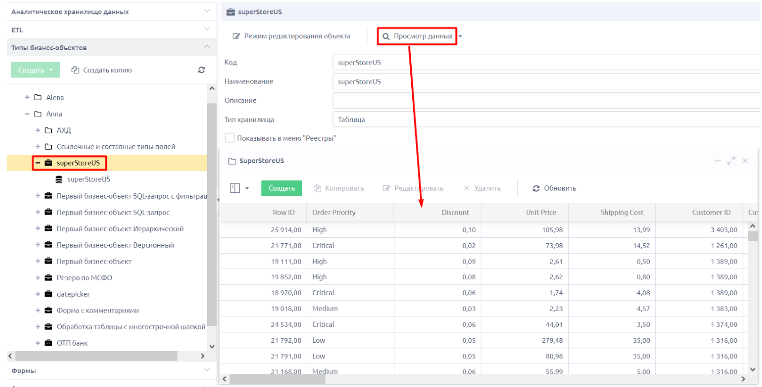
Task: Select the superStoreUS child table item
Action: [89, 179]
